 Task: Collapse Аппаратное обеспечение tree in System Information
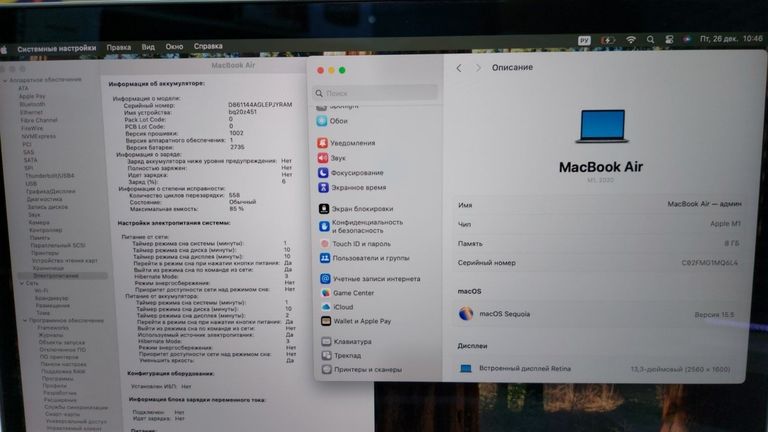[x=5, y=80]
